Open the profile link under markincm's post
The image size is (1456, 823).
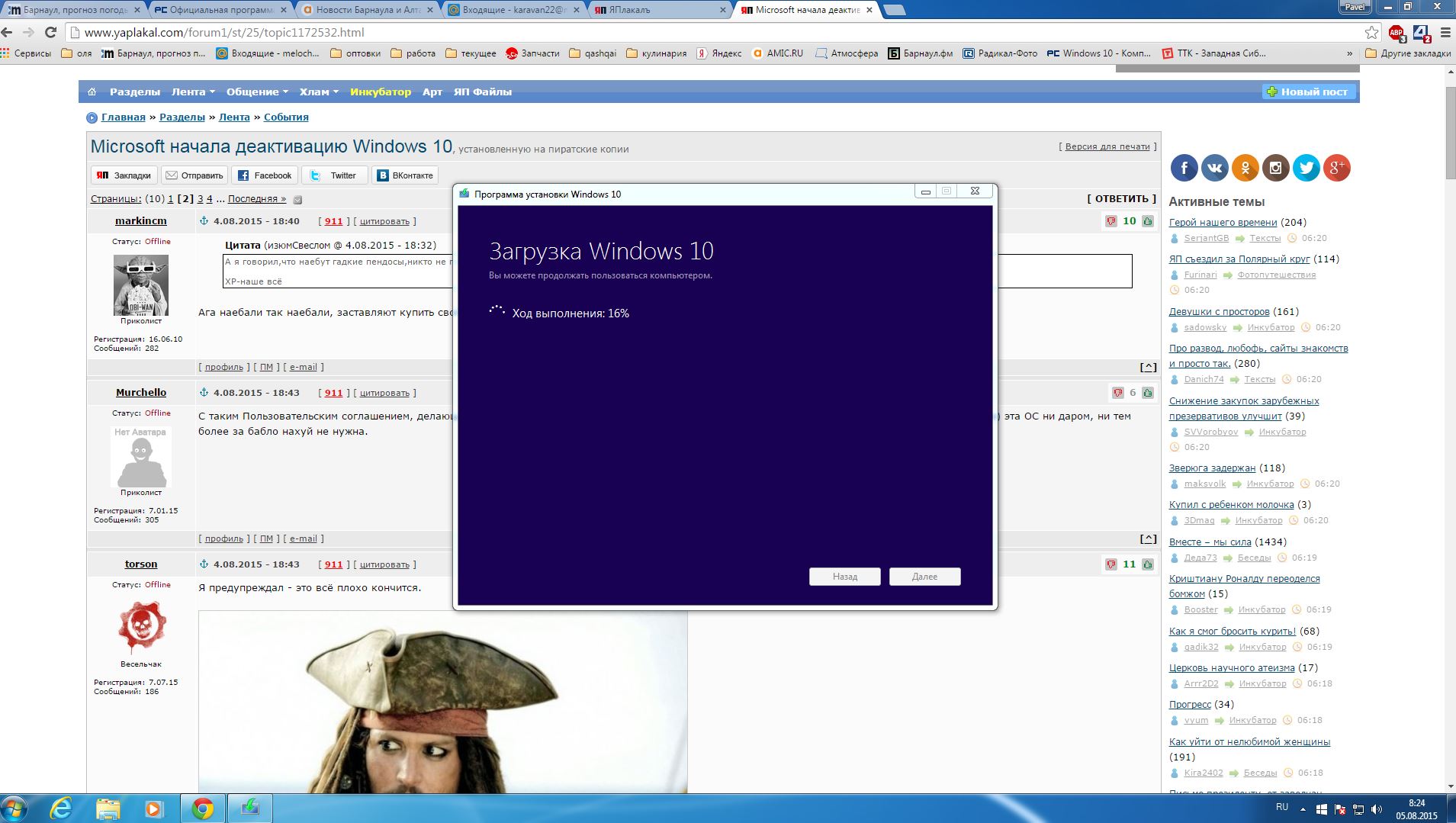[x=223, y=367]
